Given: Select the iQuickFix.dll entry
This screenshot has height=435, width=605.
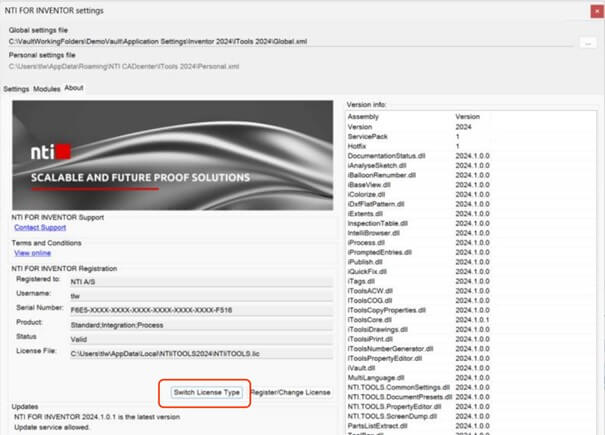Looking at the screenshot, I should (x=471, y=272).
